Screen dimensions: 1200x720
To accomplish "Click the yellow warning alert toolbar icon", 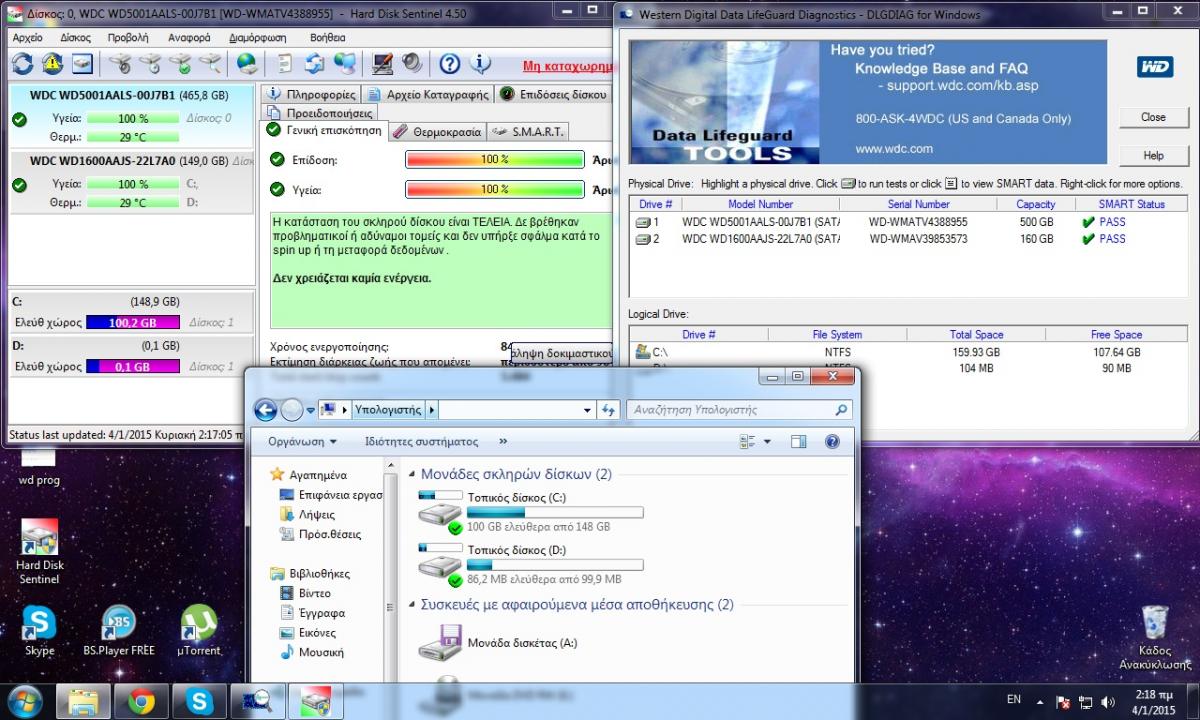I will point(52,64).
